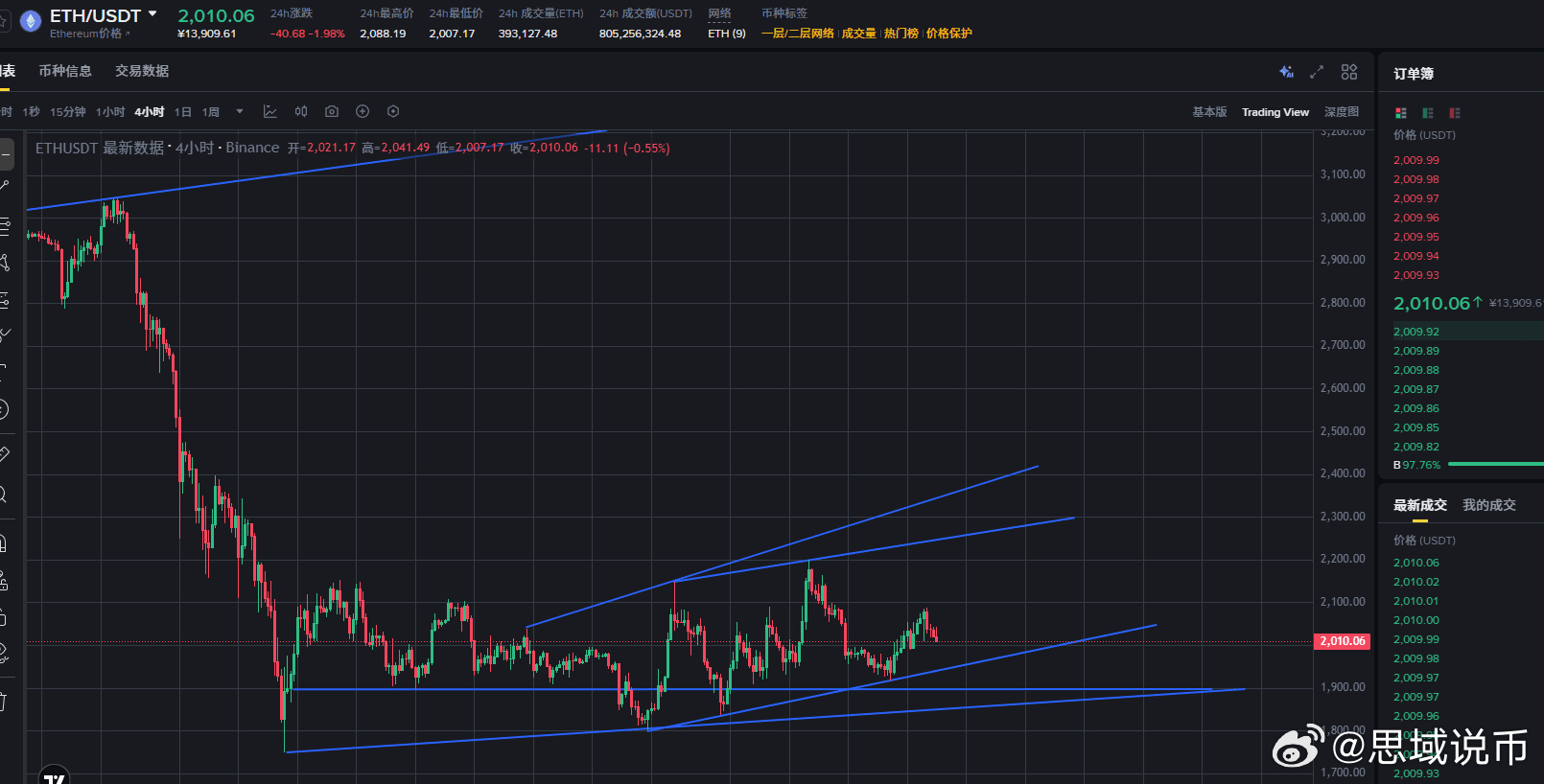Open the candlestick chart style icon
Screen dimensions: 1544x784
[301, 112]
